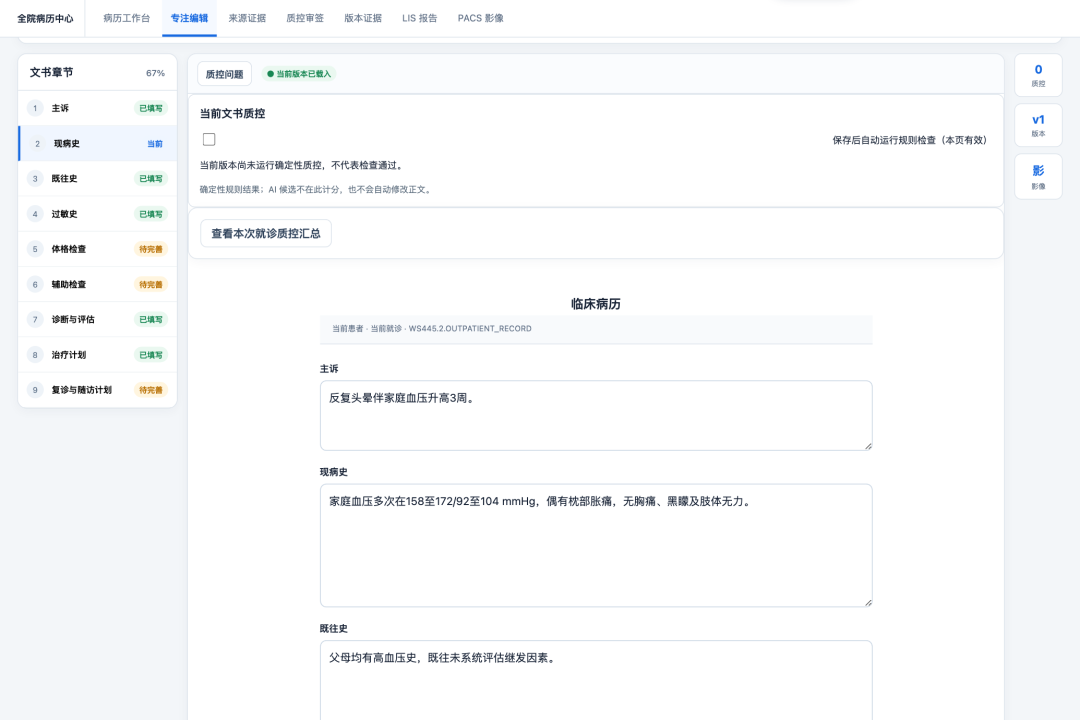Click the 当前文书质控 heading
Screen dimensions: 1080x720
[232, 114]
